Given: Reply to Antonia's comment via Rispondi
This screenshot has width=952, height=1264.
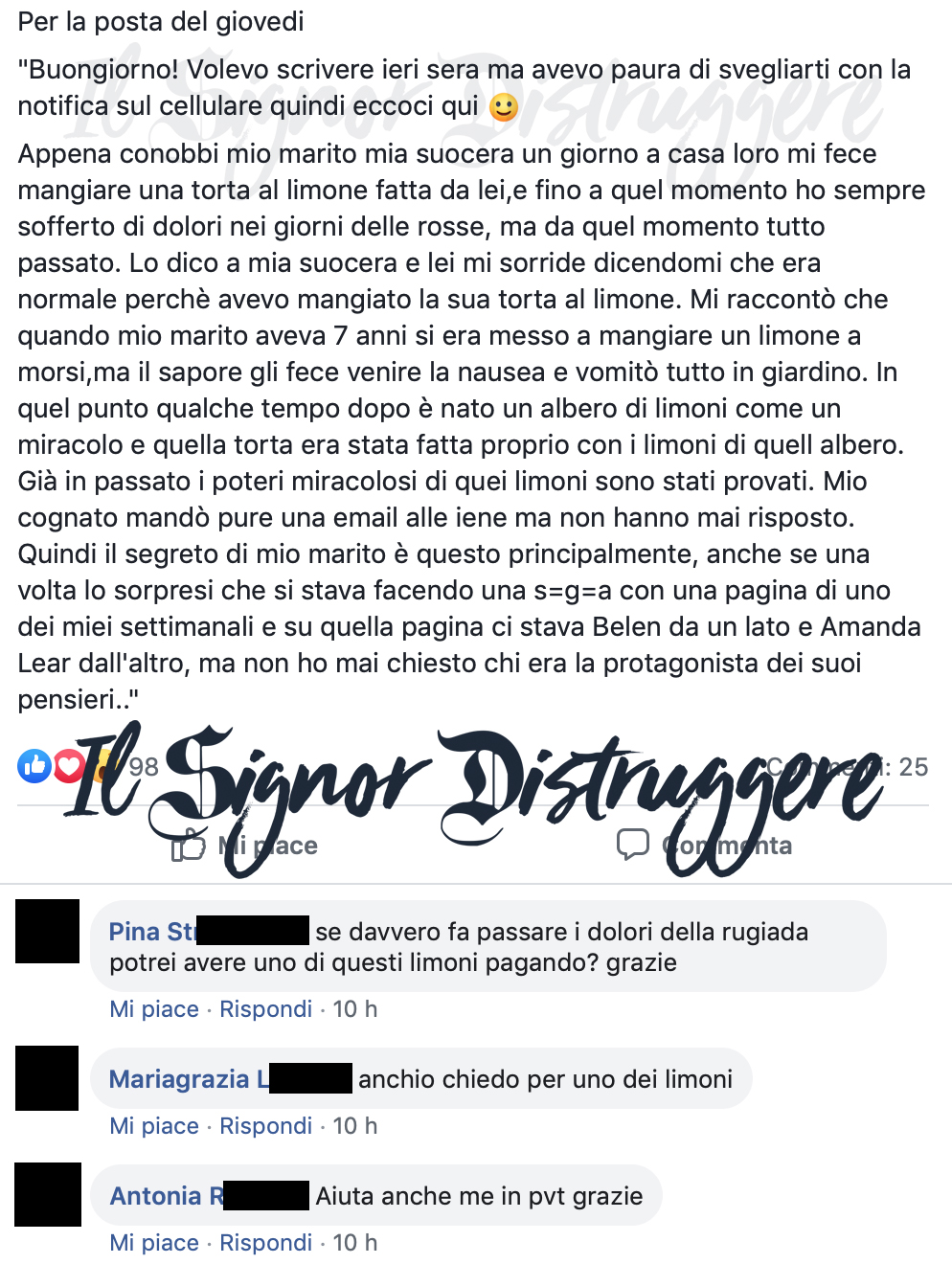Looking at the screenshot, I should pyautogui.click(x=266, y=1242).
